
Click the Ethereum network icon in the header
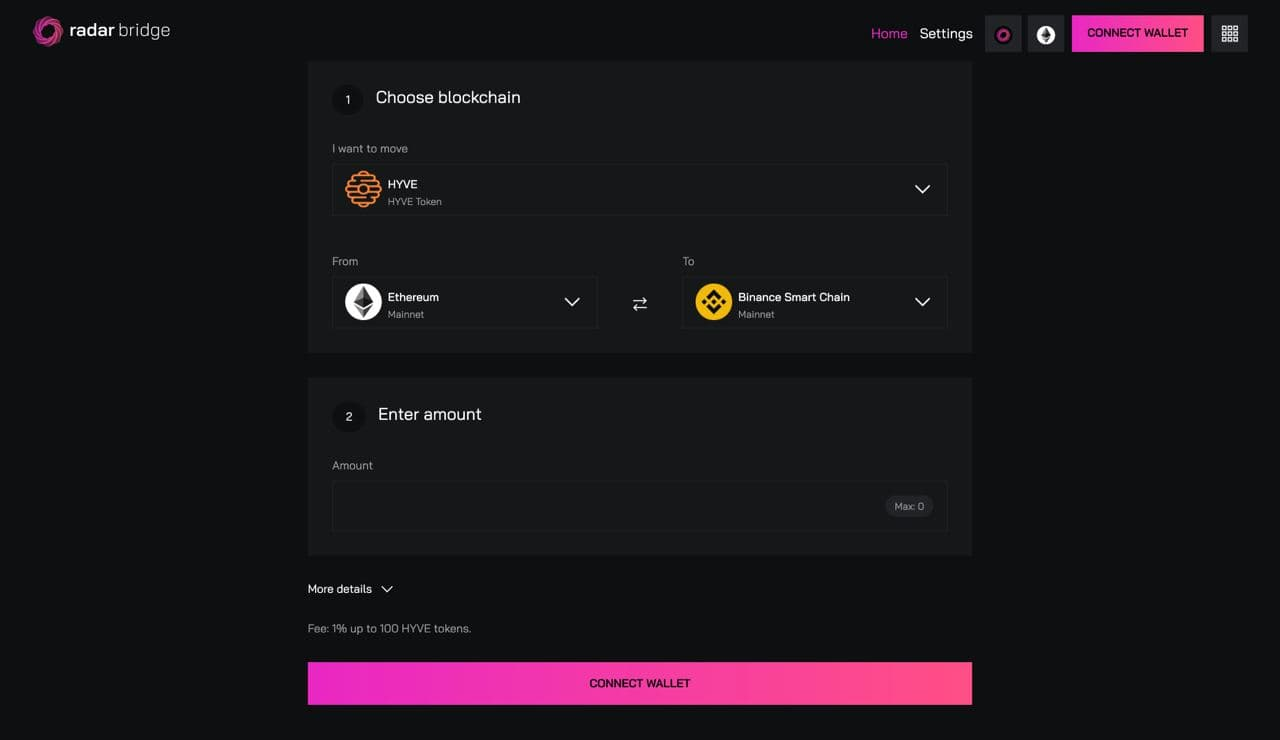tap(1046, 34)
